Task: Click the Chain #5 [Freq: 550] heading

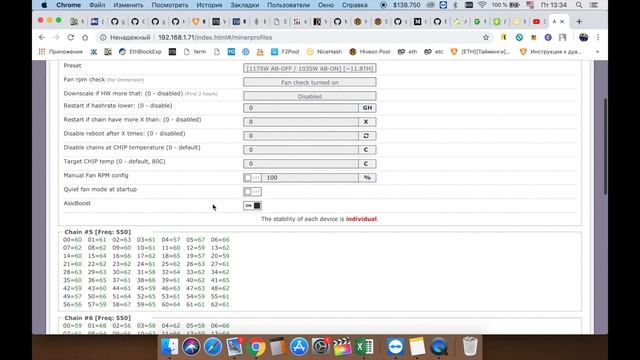Action: pos(98,232)
